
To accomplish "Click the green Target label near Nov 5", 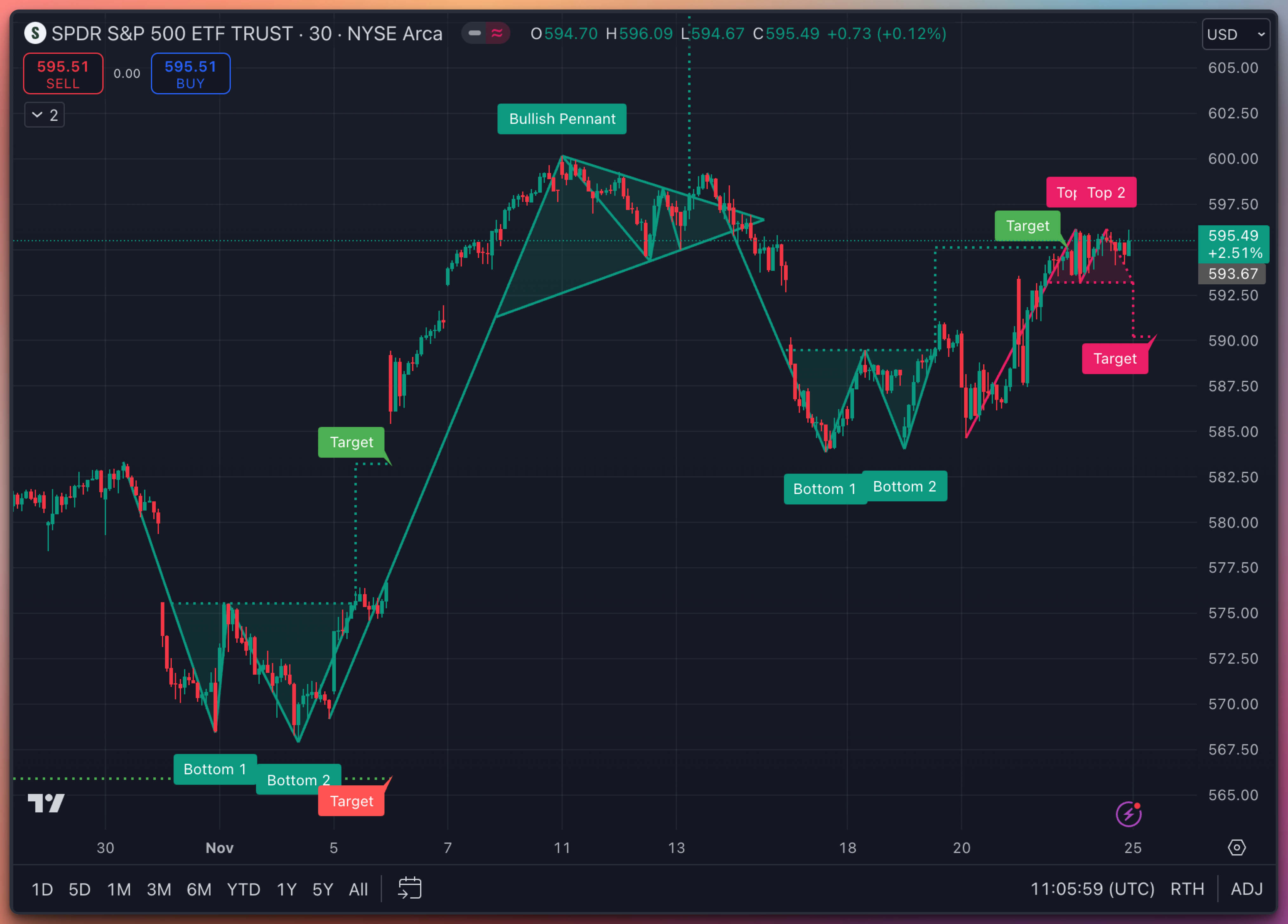I will coord(352,442).
